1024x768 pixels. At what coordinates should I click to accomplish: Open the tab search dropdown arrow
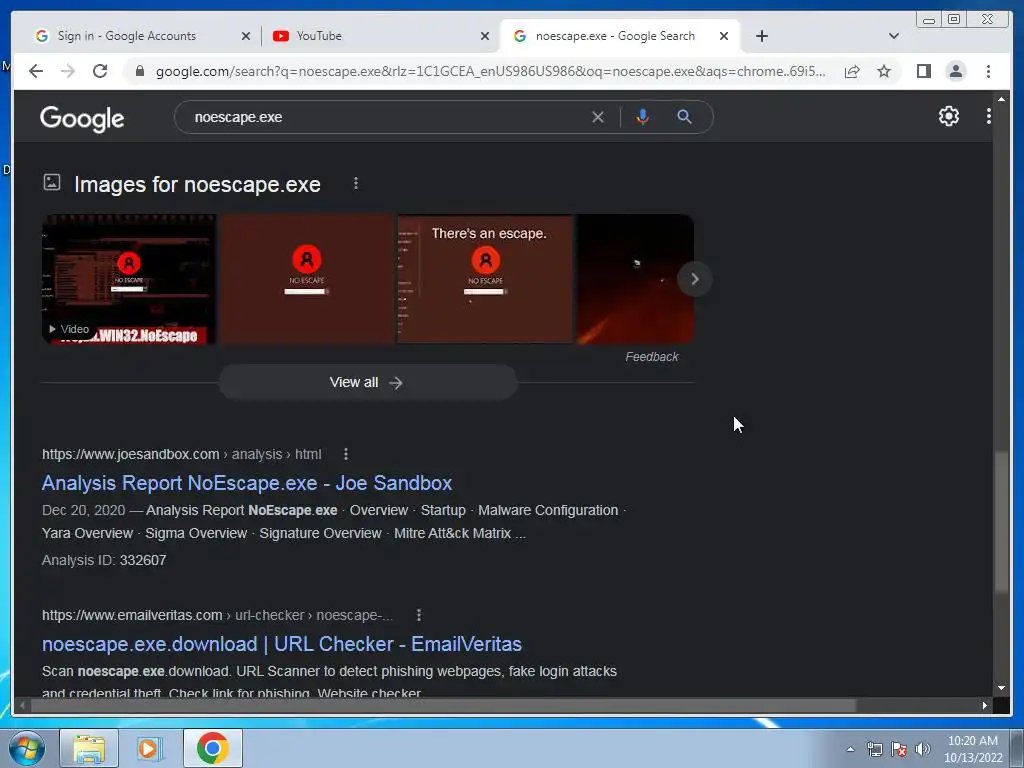click(x=894, y=36)
